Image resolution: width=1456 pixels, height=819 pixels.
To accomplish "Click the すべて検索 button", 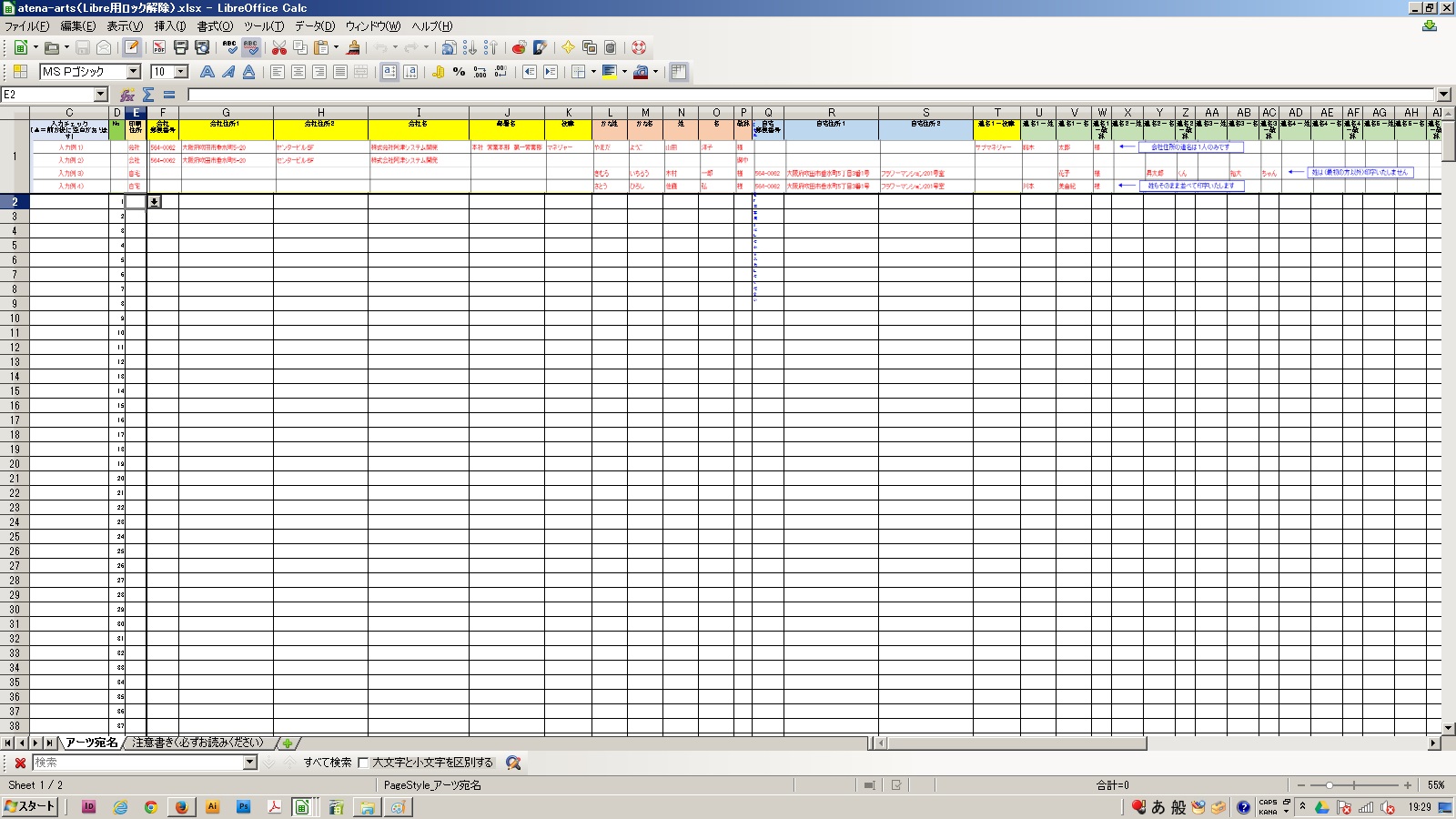I will click(x=328, y=763).
